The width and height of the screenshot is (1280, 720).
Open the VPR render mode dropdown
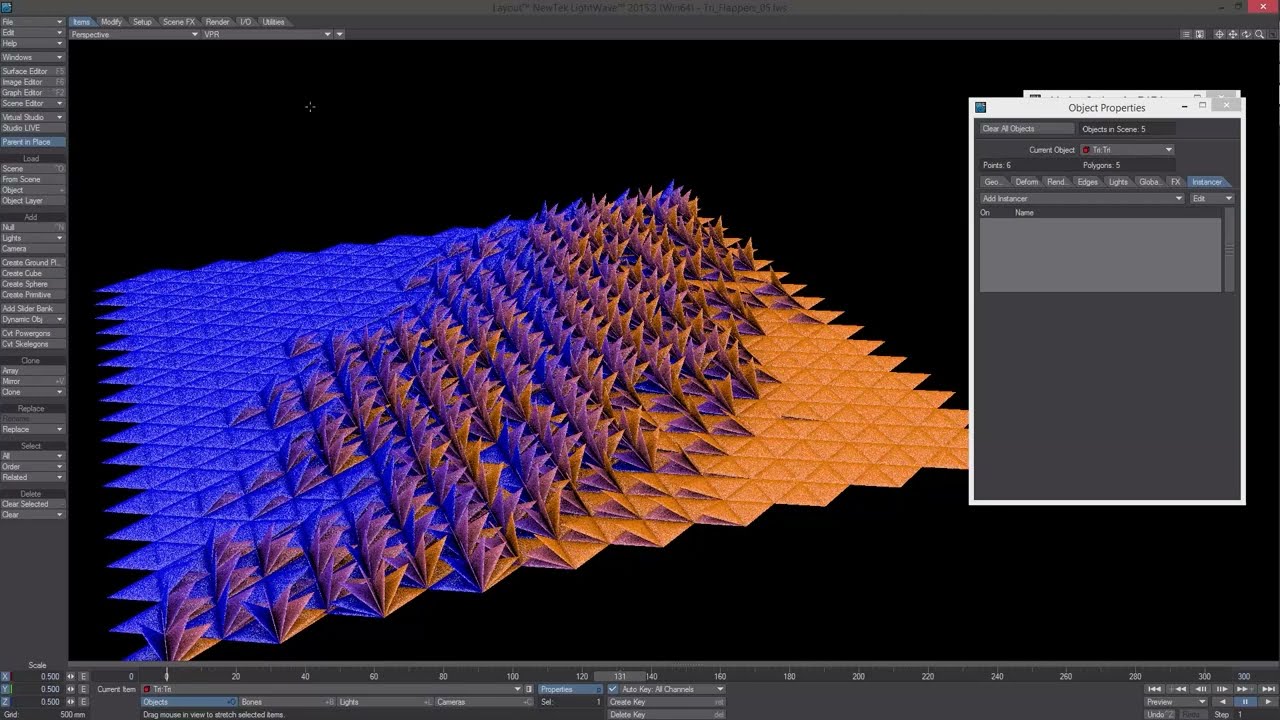pyautogui.click(x=267, y=34)
